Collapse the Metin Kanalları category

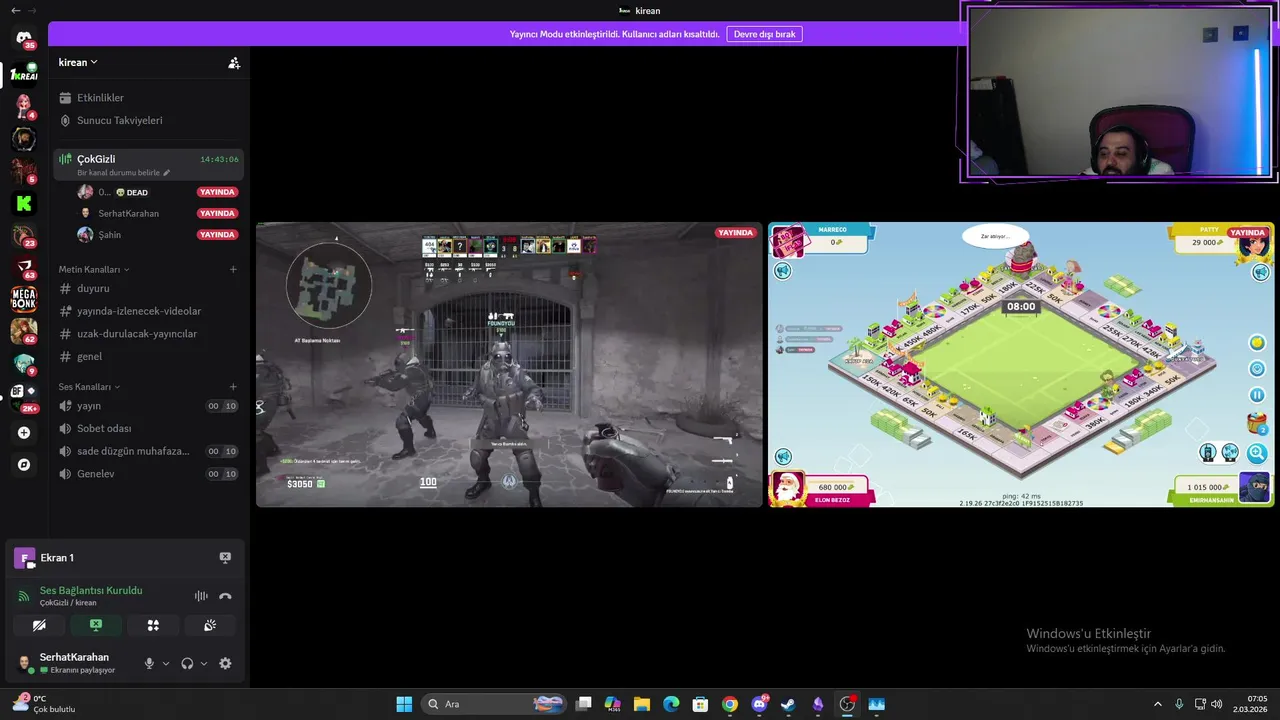(94, 269)
